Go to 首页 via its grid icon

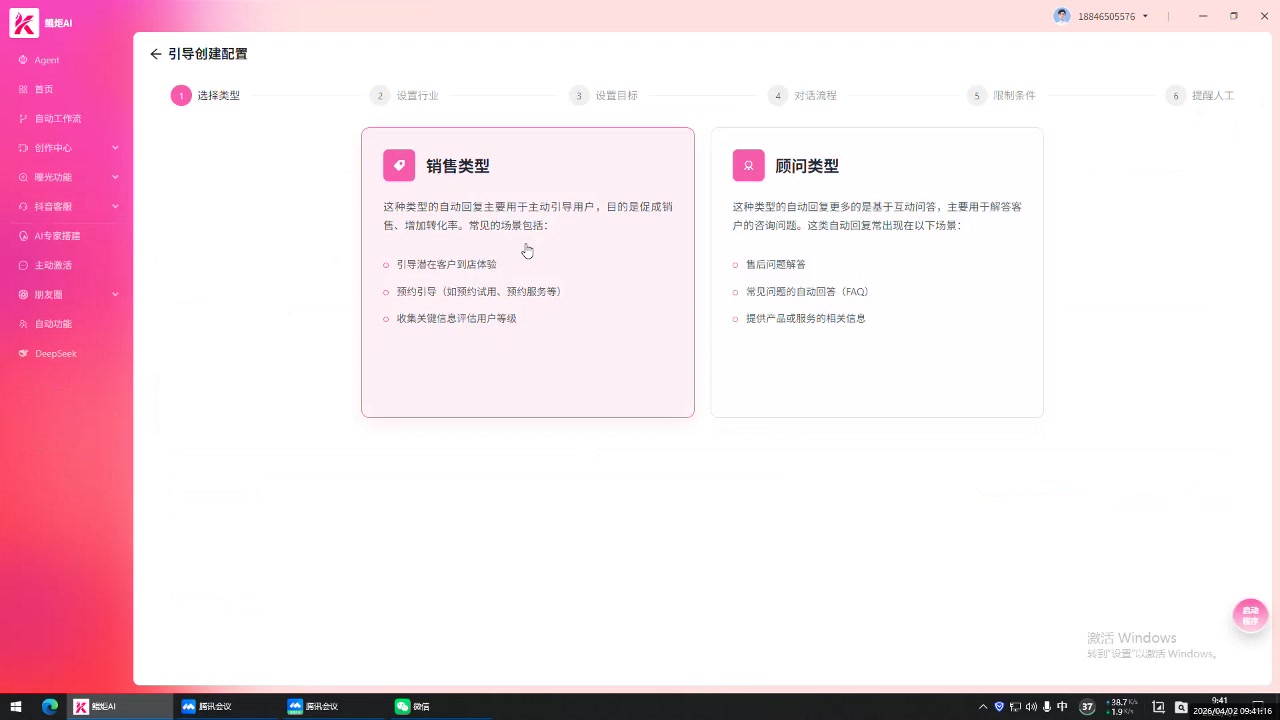coord(23,89)
